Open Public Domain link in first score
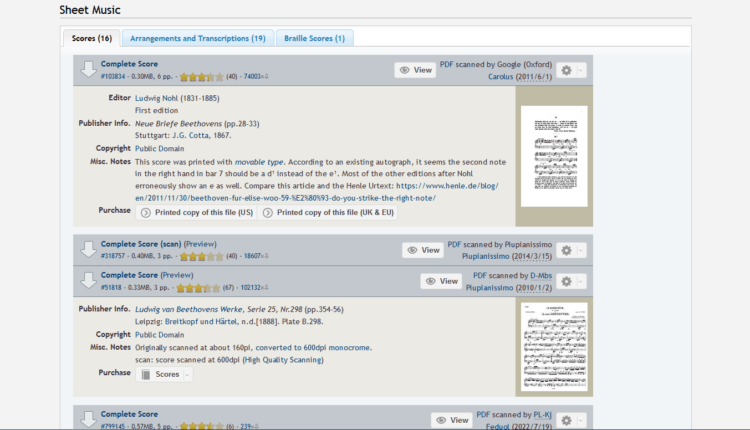 point(159,148)
